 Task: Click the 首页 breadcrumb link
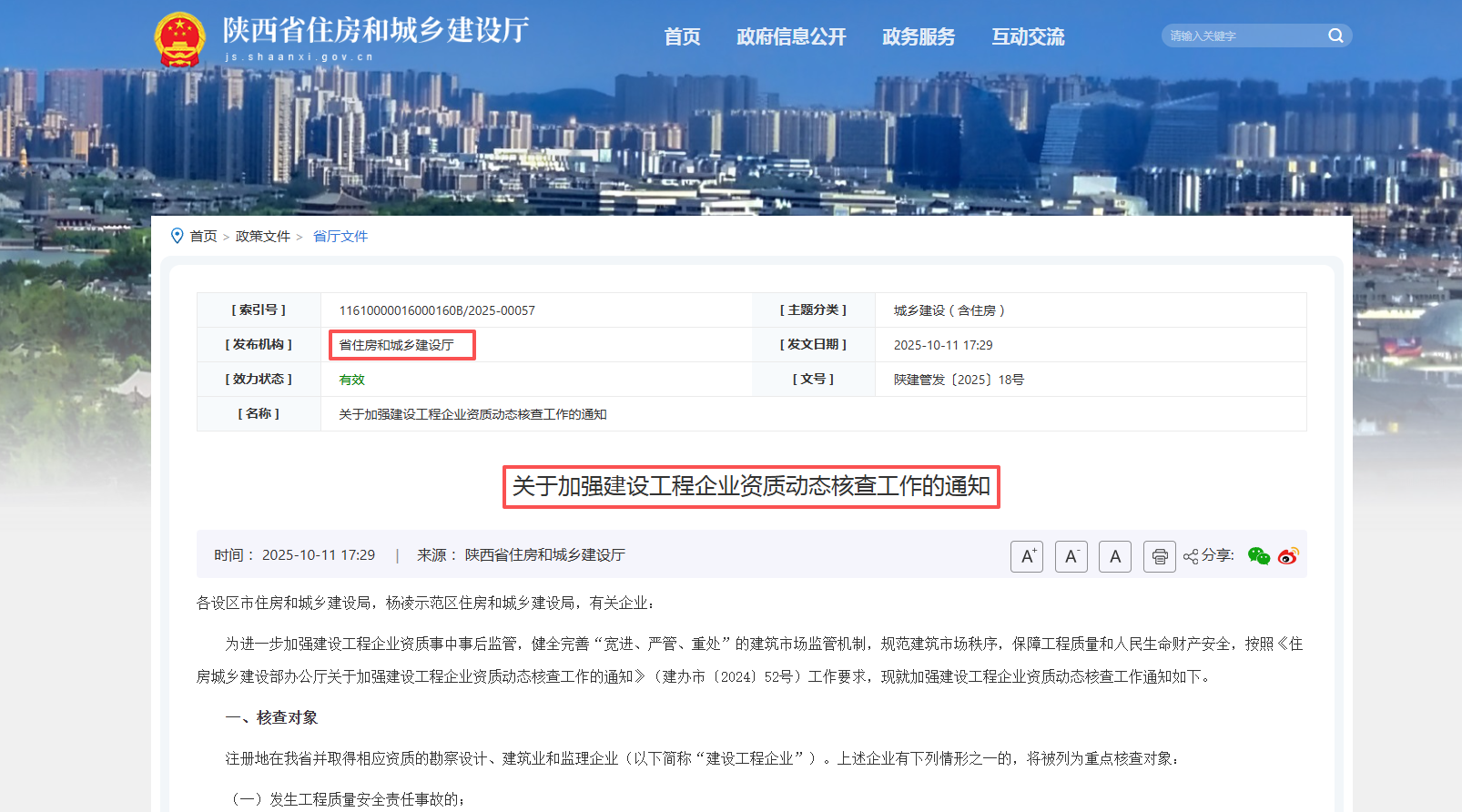pyautogui.click(x=203, y=237)
